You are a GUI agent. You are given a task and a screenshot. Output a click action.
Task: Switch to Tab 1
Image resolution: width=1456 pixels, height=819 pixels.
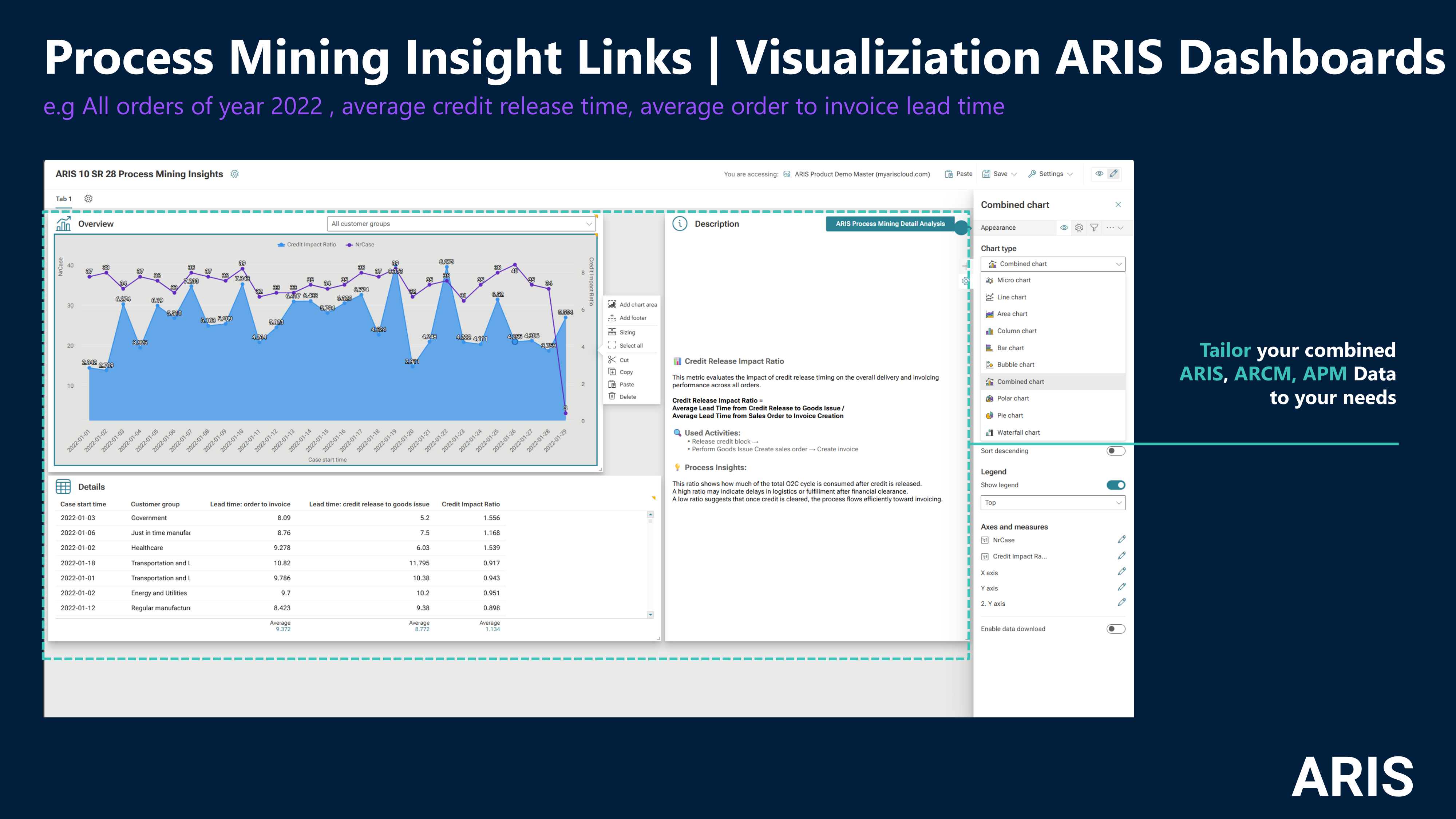[x=63, y=199]
